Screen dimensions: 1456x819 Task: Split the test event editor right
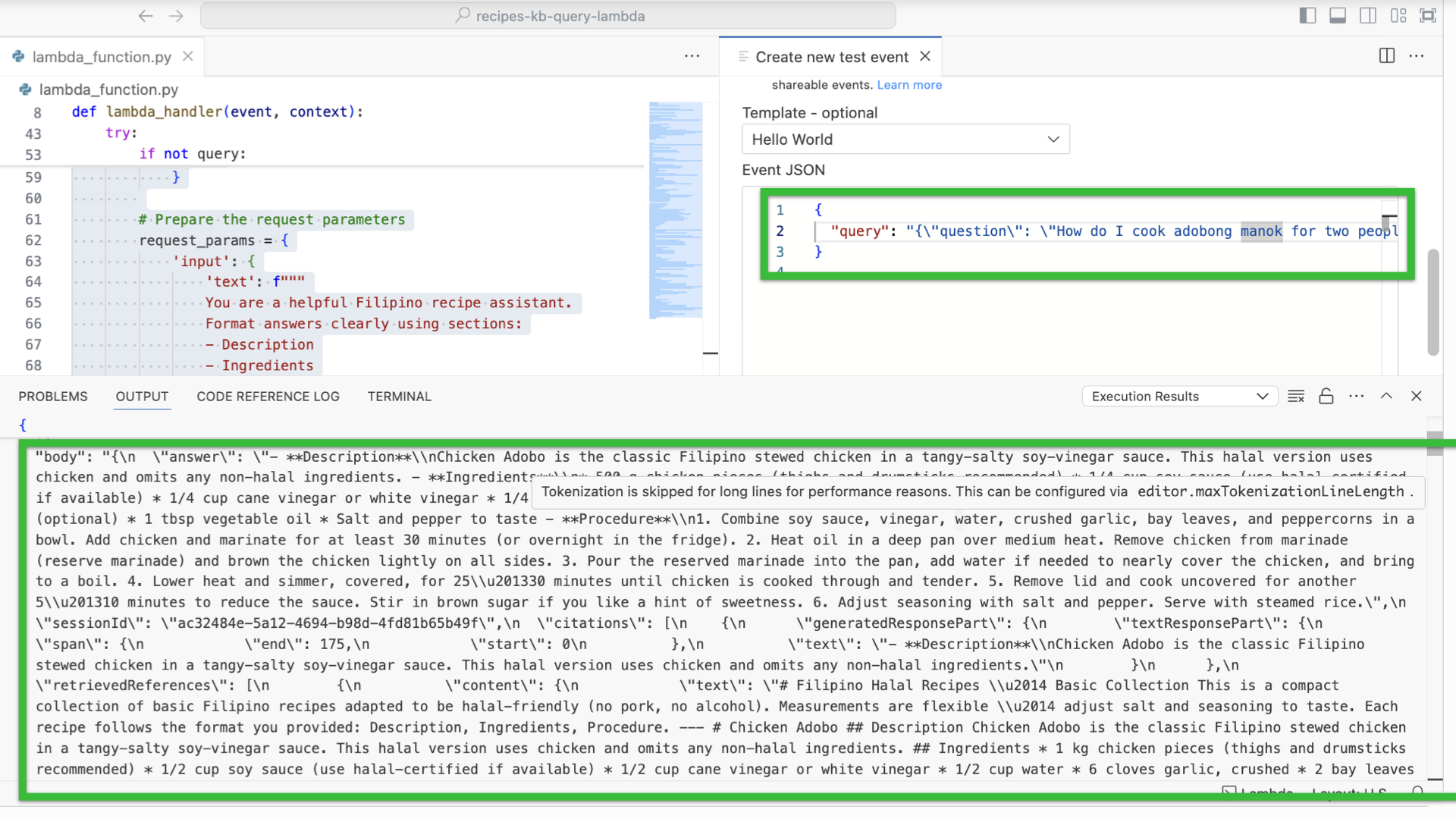pyautogui.click(x=1386, y=56)
